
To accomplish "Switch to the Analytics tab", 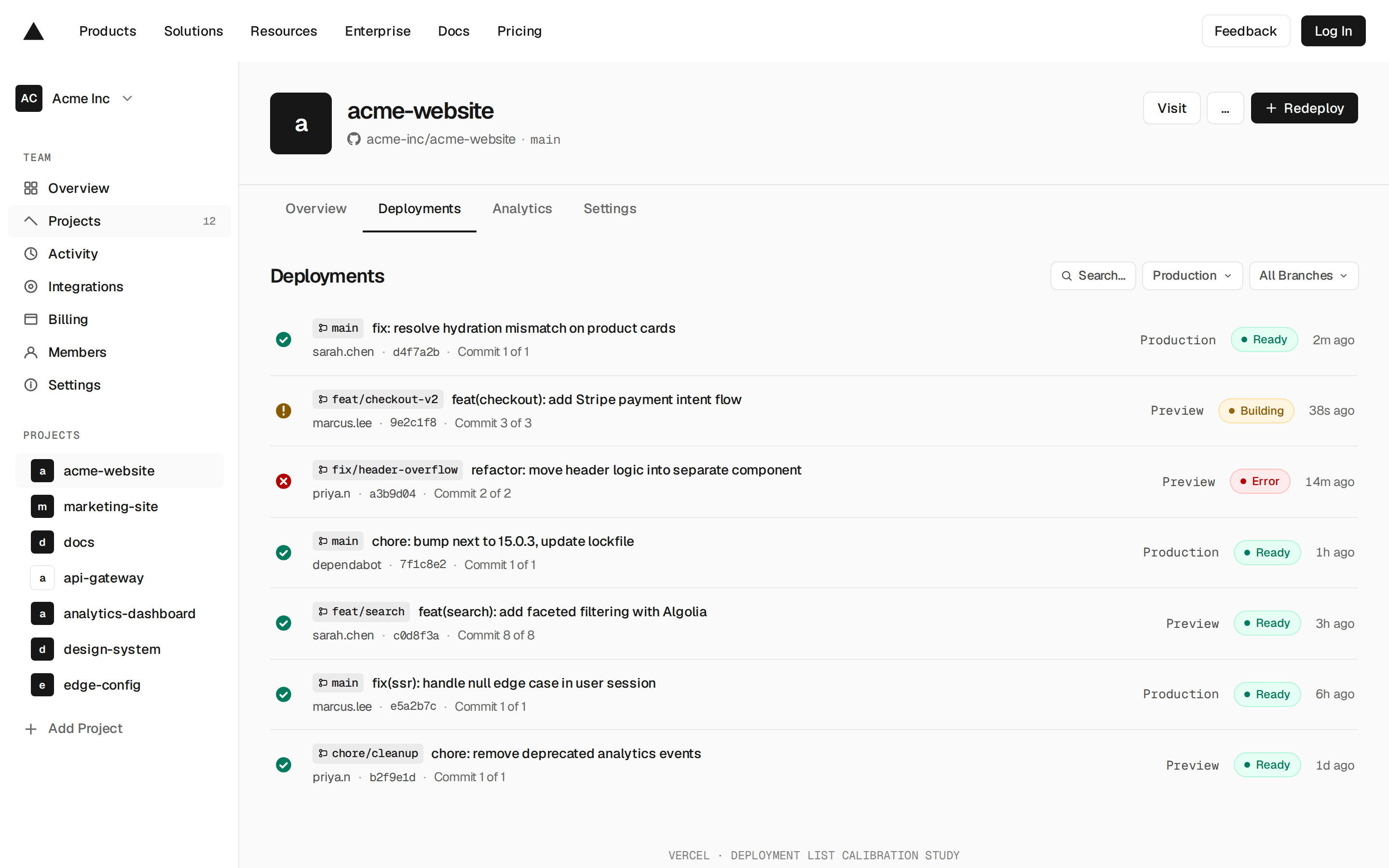I will 522,208.
